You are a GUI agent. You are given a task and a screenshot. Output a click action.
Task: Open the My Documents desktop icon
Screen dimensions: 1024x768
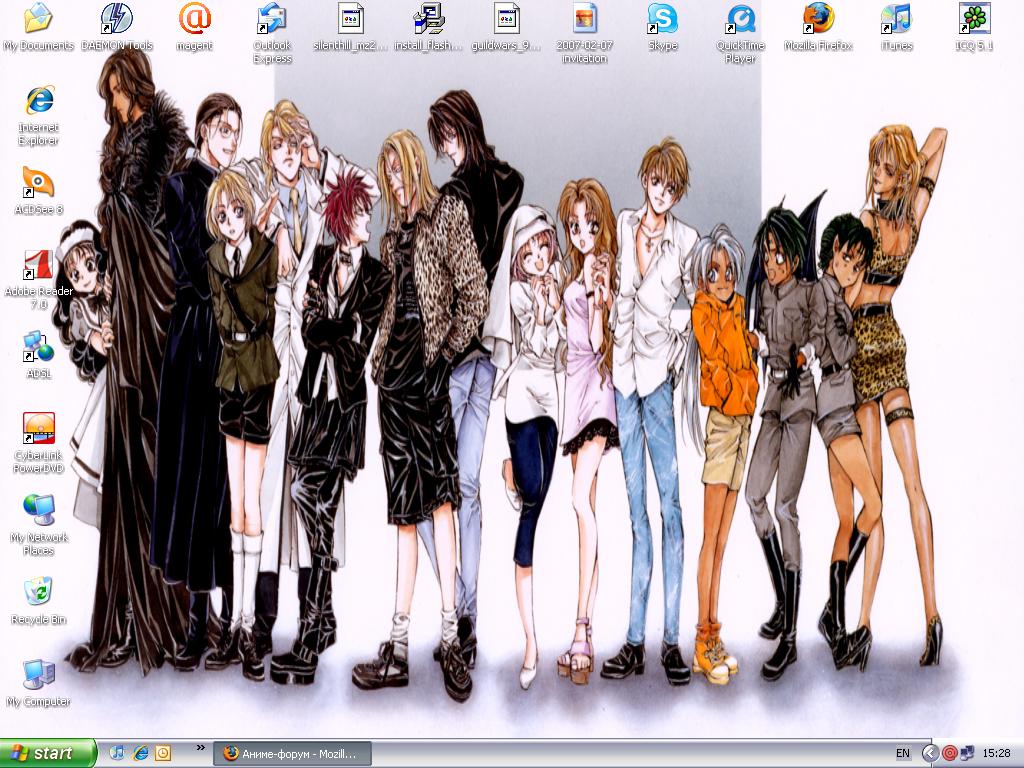[39, 27]
